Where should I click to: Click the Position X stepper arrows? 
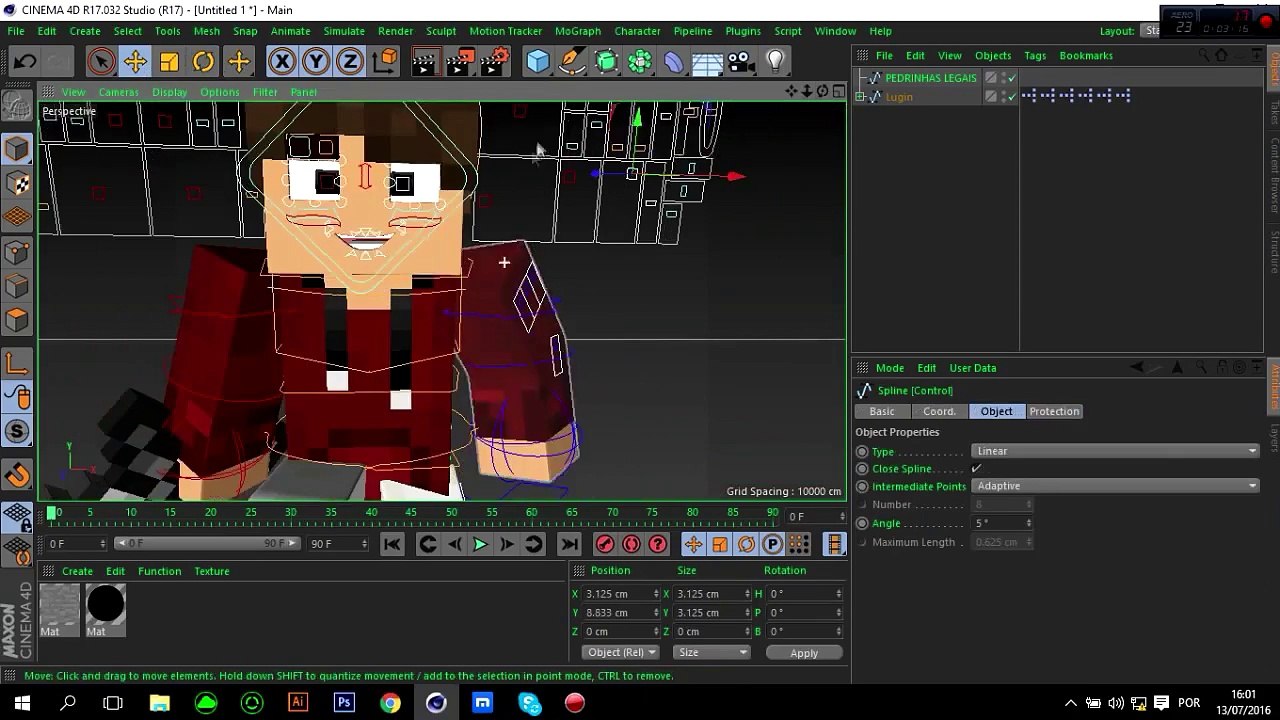click(656, 594)
